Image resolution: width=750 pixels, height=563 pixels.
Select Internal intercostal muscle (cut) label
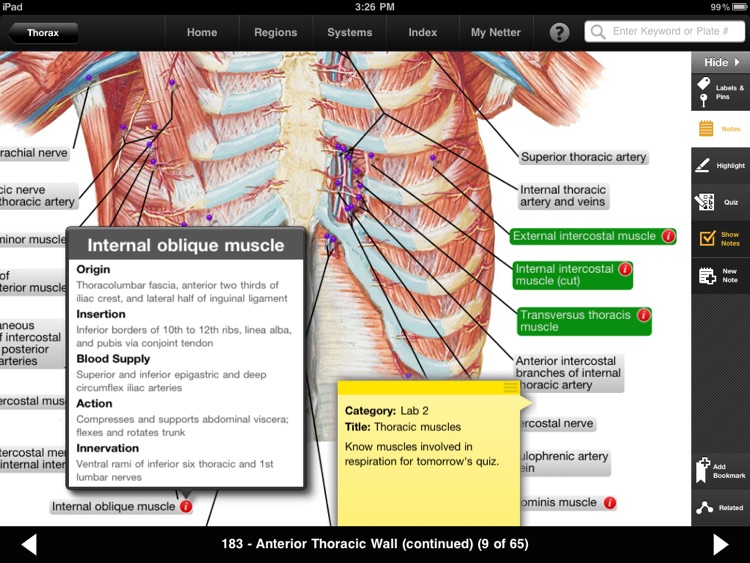tap(573, 275)
